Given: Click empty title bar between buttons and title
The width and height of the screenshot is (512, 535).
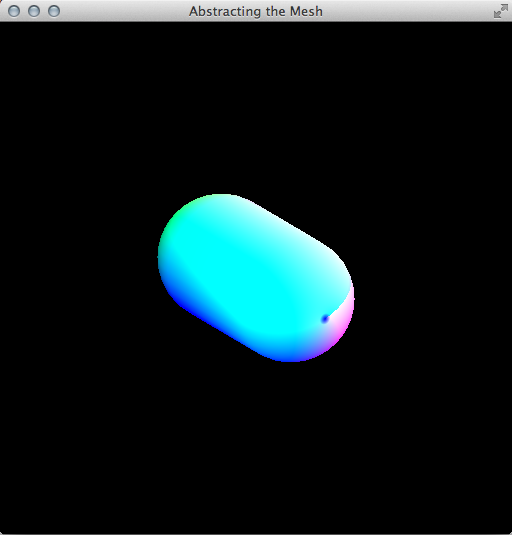Looking at the screenshot, I should pyautogui.click(x=125, y=11).
